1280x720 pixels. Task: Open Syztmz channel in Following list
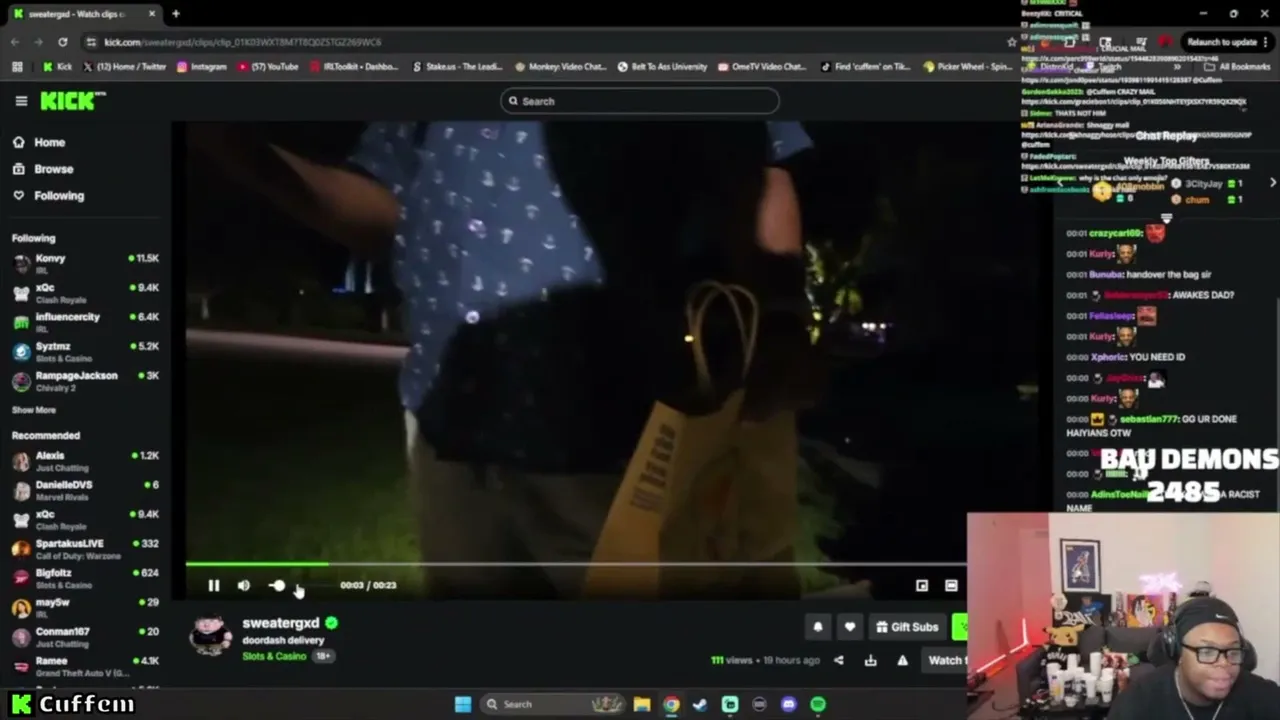85,351
